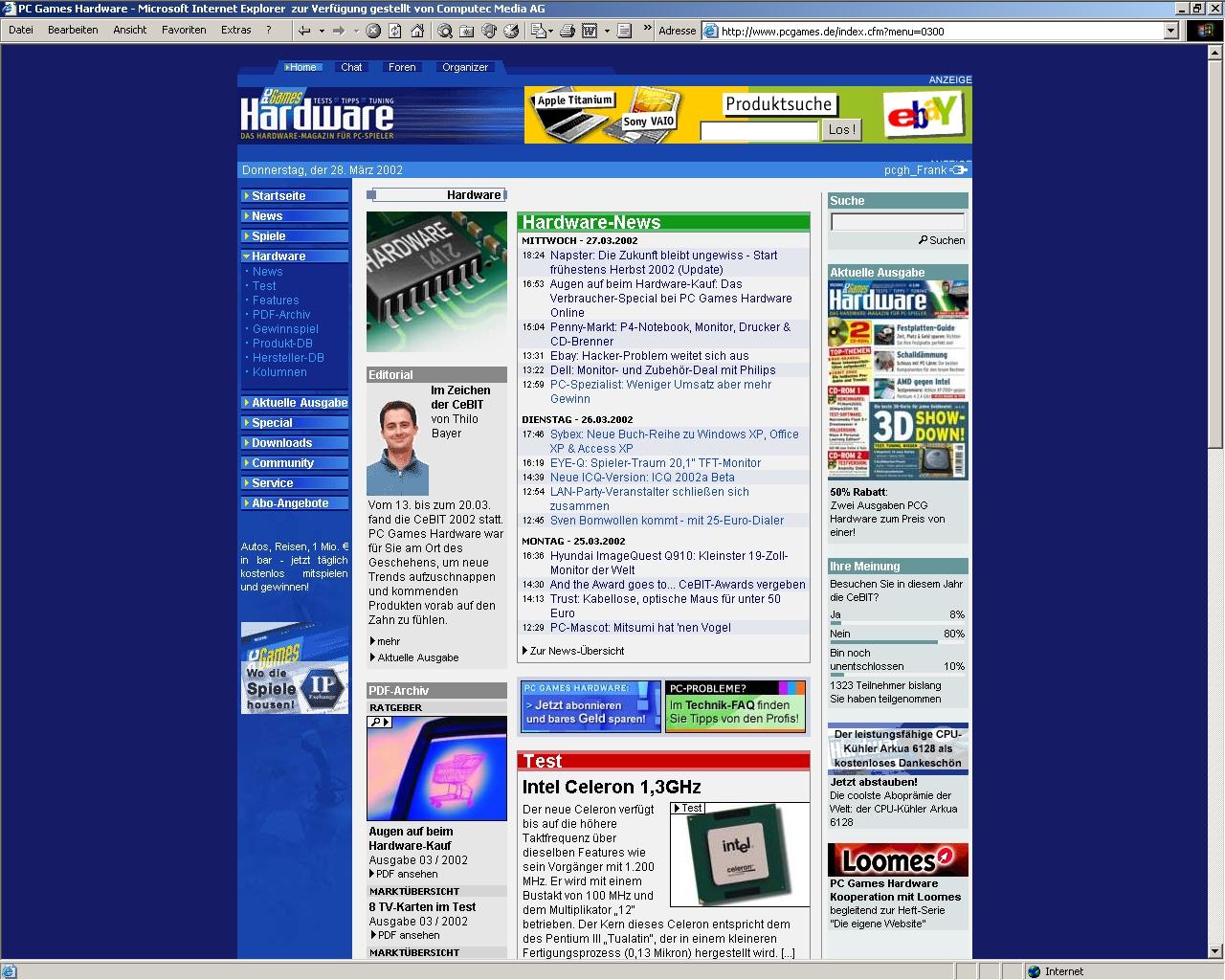Click the scroll-down arrow of the vertical scrollbar
This screenshot has width=1225, height=980.
pos(1216,951)
